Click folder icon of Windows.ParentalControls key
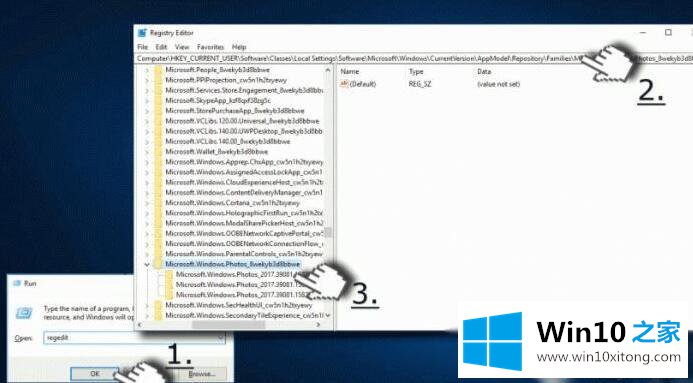This screenshot has width=693, height=383. coord(159,254)
